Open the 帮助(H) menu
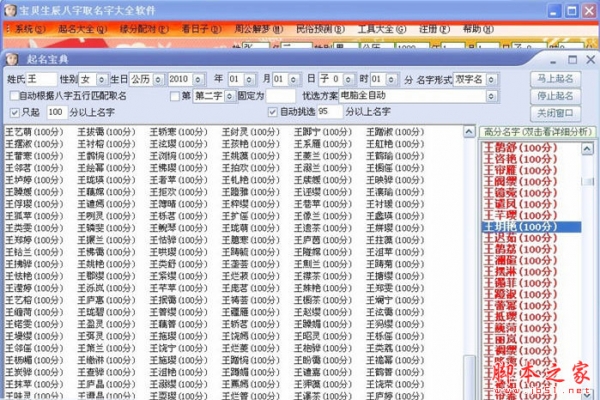 click(478, 29)
